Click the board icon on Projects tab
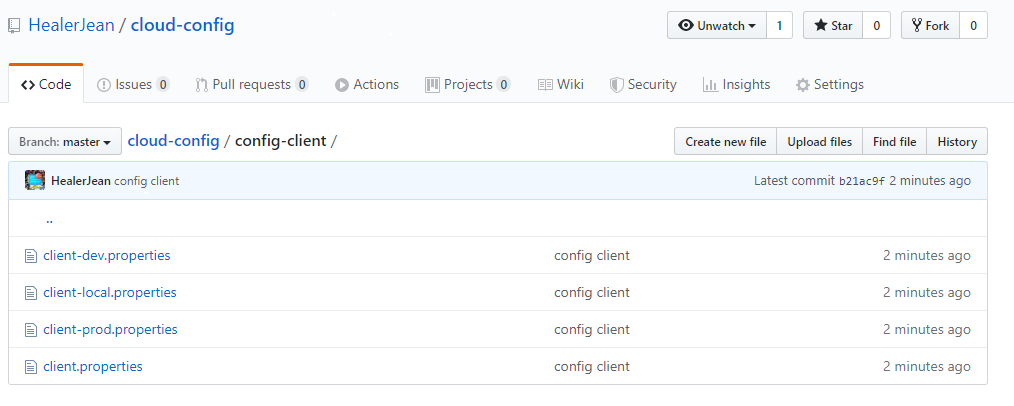This screenshot has height=406, width=1014. pos(432,85)
